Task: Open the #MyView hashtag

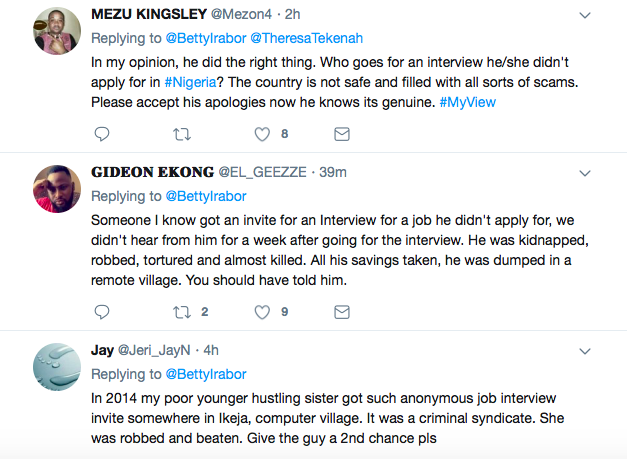Action: [467, 102]
